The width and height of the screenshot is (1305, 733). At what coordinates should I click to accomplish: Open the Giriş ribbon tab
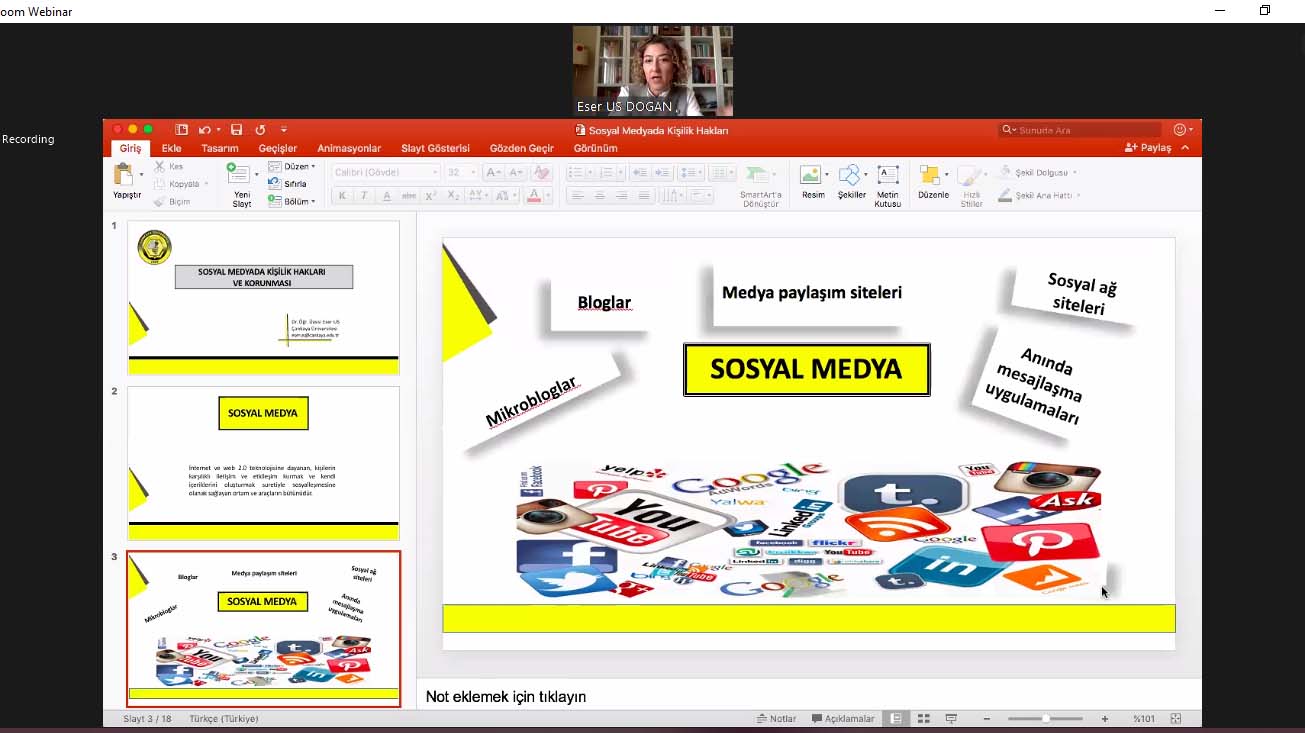click(131, 148)
